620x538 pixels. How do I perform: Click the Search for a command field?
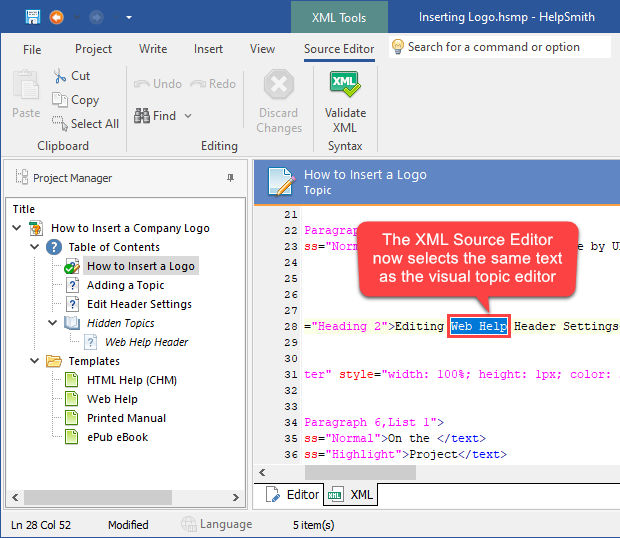pyautogui.click(x=500, y=47)
